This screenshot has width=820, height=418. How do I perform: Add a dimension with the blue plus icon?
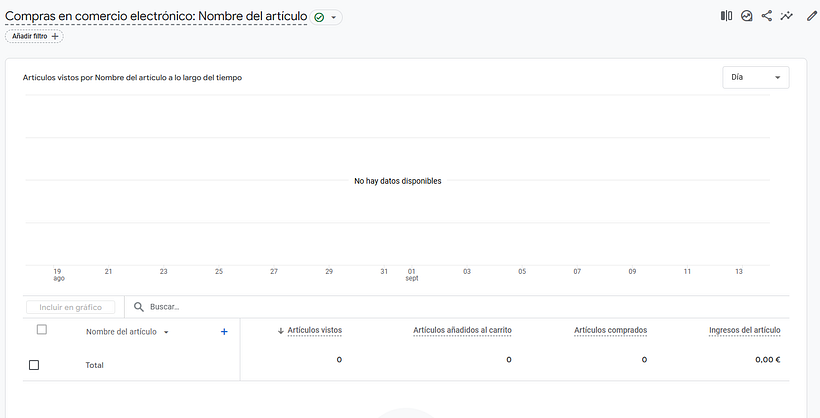coord(224,331)
